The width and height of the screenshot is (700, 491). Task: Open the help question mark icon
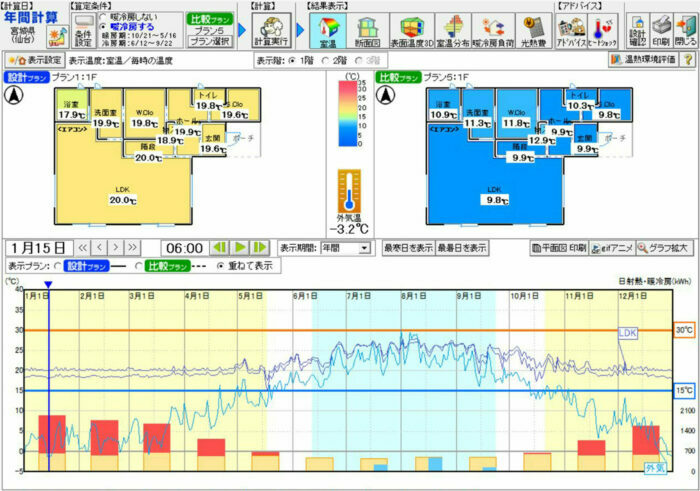coord(688,59)
